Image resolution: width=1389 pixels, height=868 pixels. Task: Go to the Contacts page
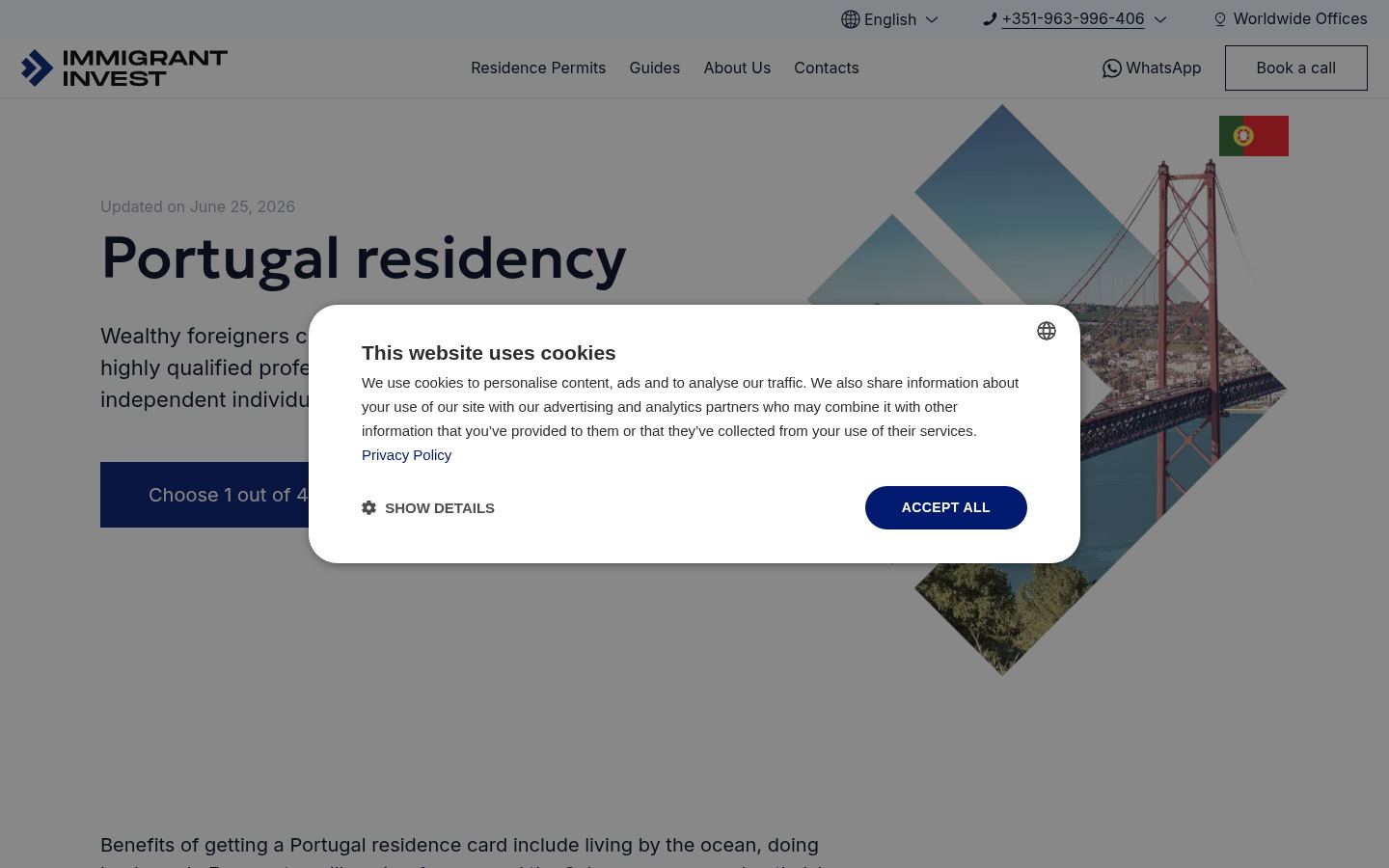click(x=827, y=68)
